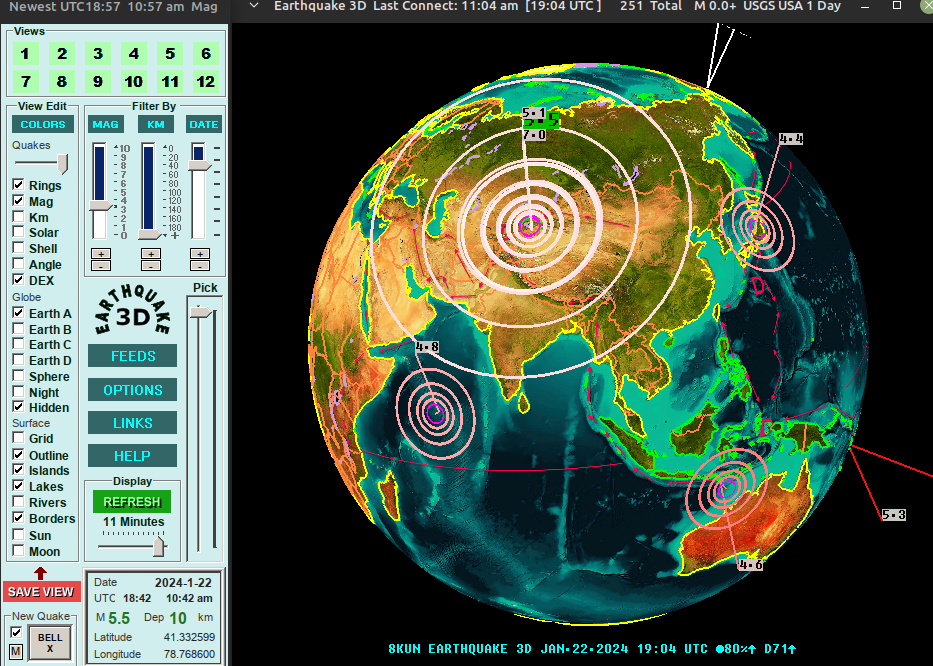Show the surface Grid
Screen dimensions: 933x666
pyautogui.click(x=18, y=438)
